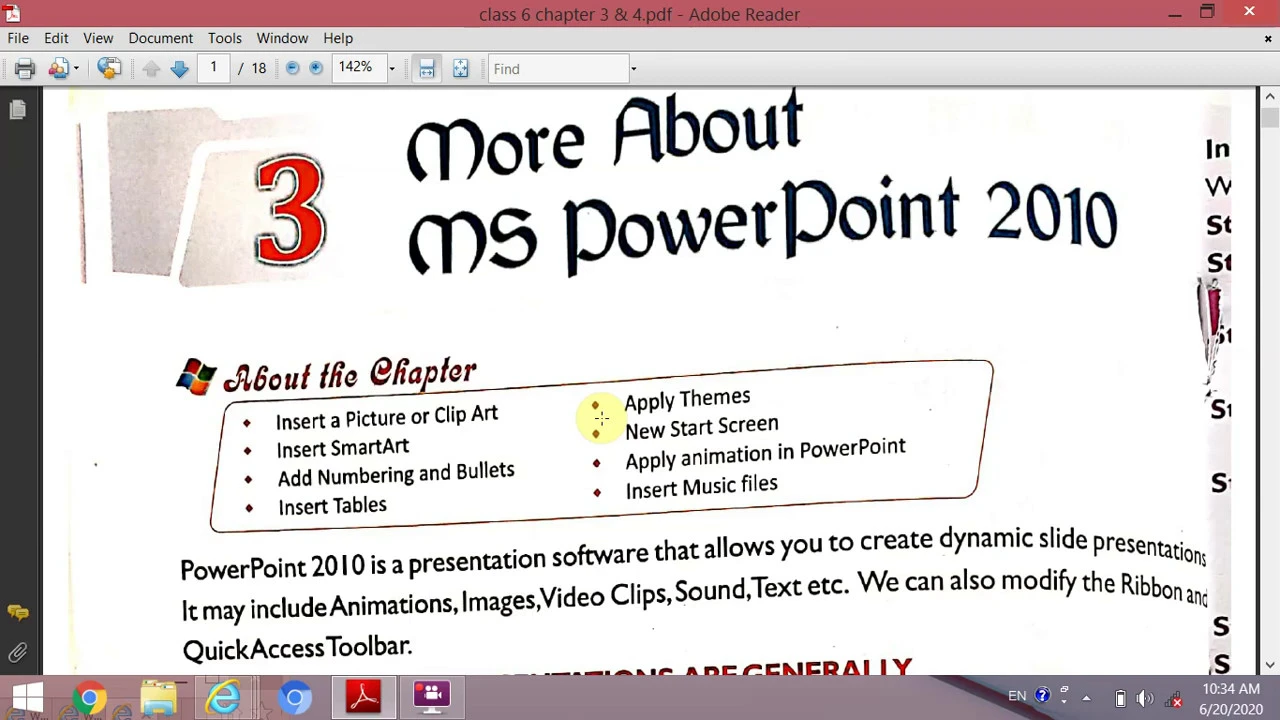
Task: Open the View menu
Action: click(98, 38)
